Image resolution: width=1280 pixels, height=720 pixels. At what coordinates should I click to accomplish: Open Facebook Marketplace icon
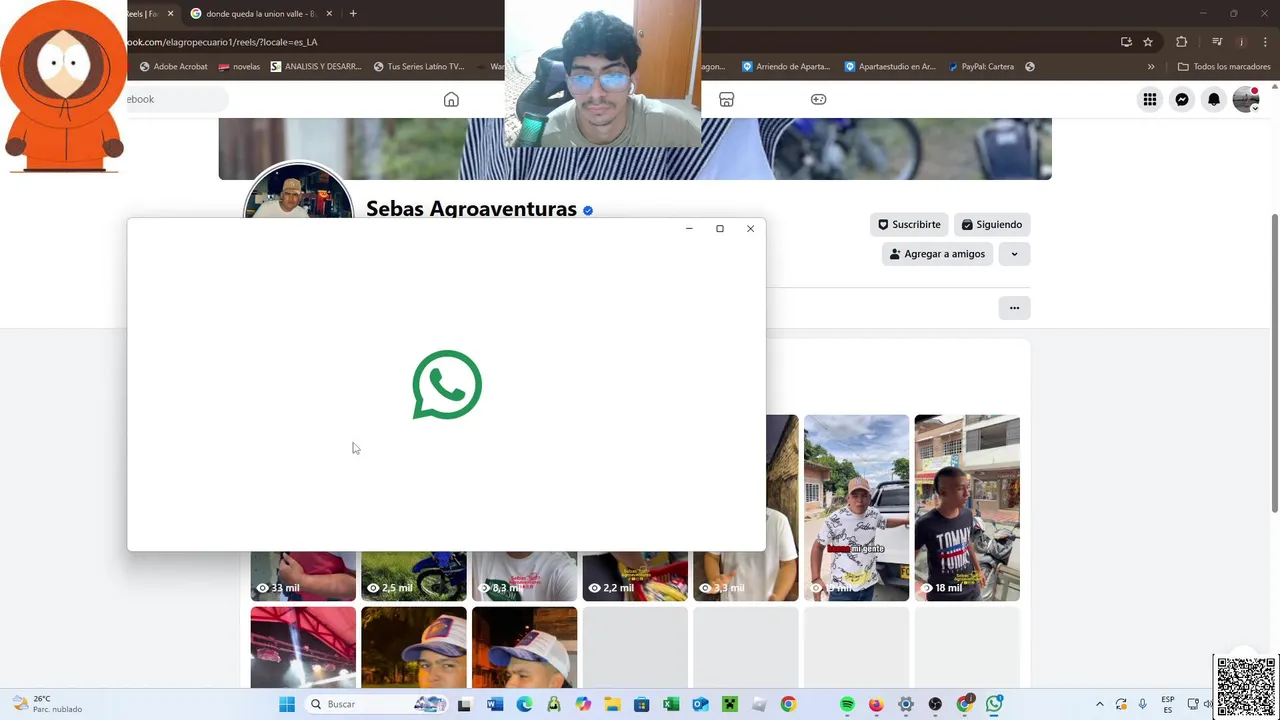pos(727,99)
